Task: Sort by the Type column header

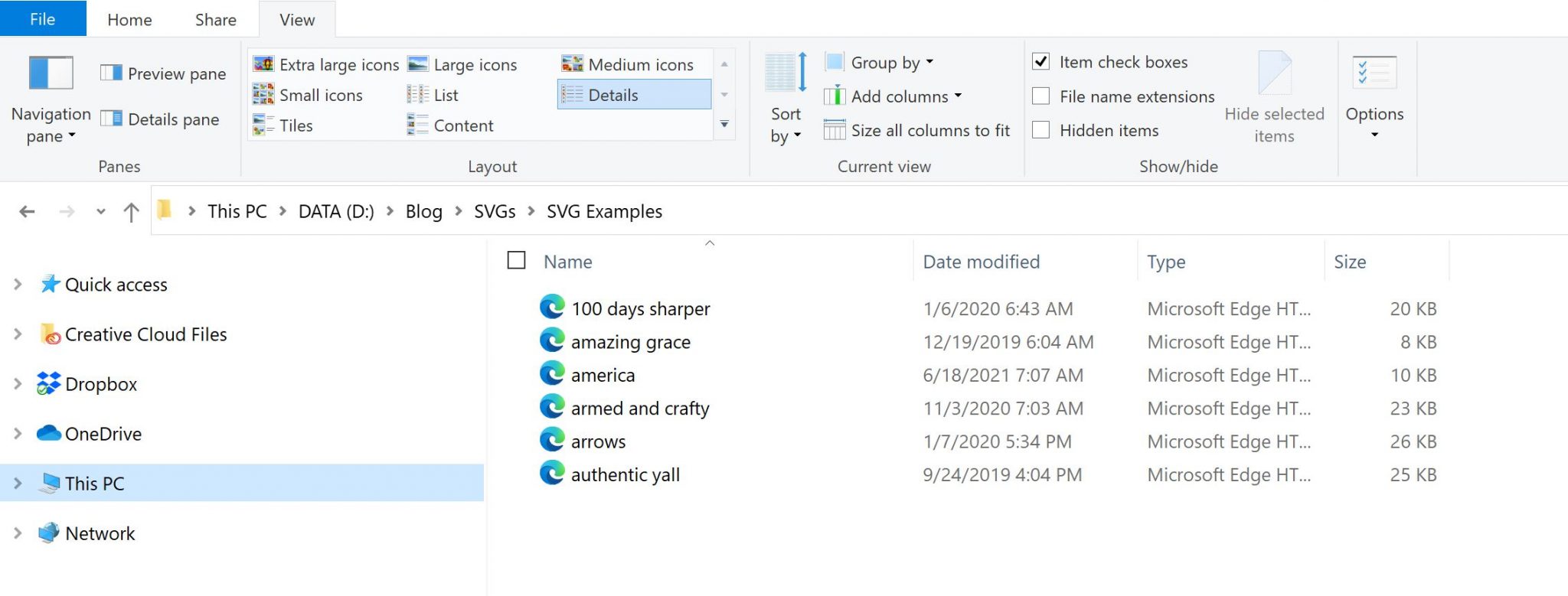Action: coord(1166,262)
